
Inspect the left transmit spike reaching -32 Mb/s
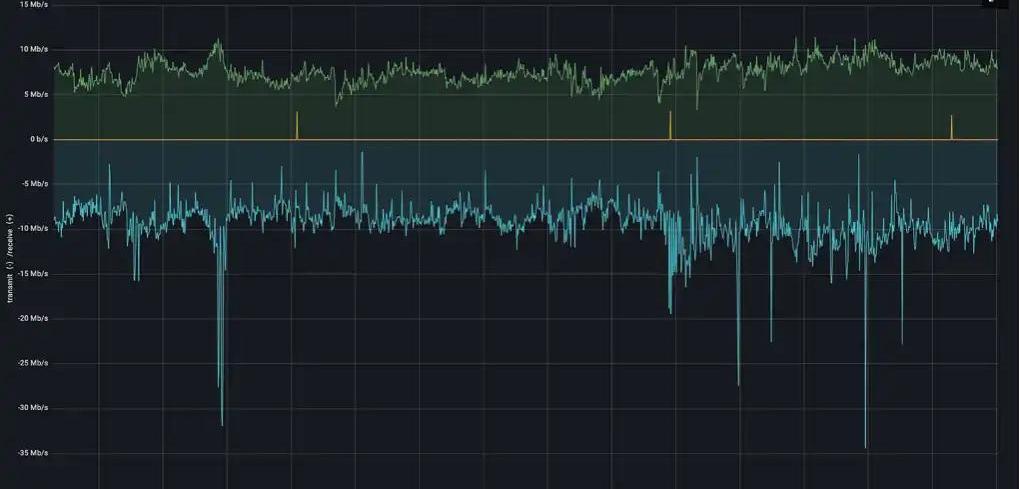point(222,418)
